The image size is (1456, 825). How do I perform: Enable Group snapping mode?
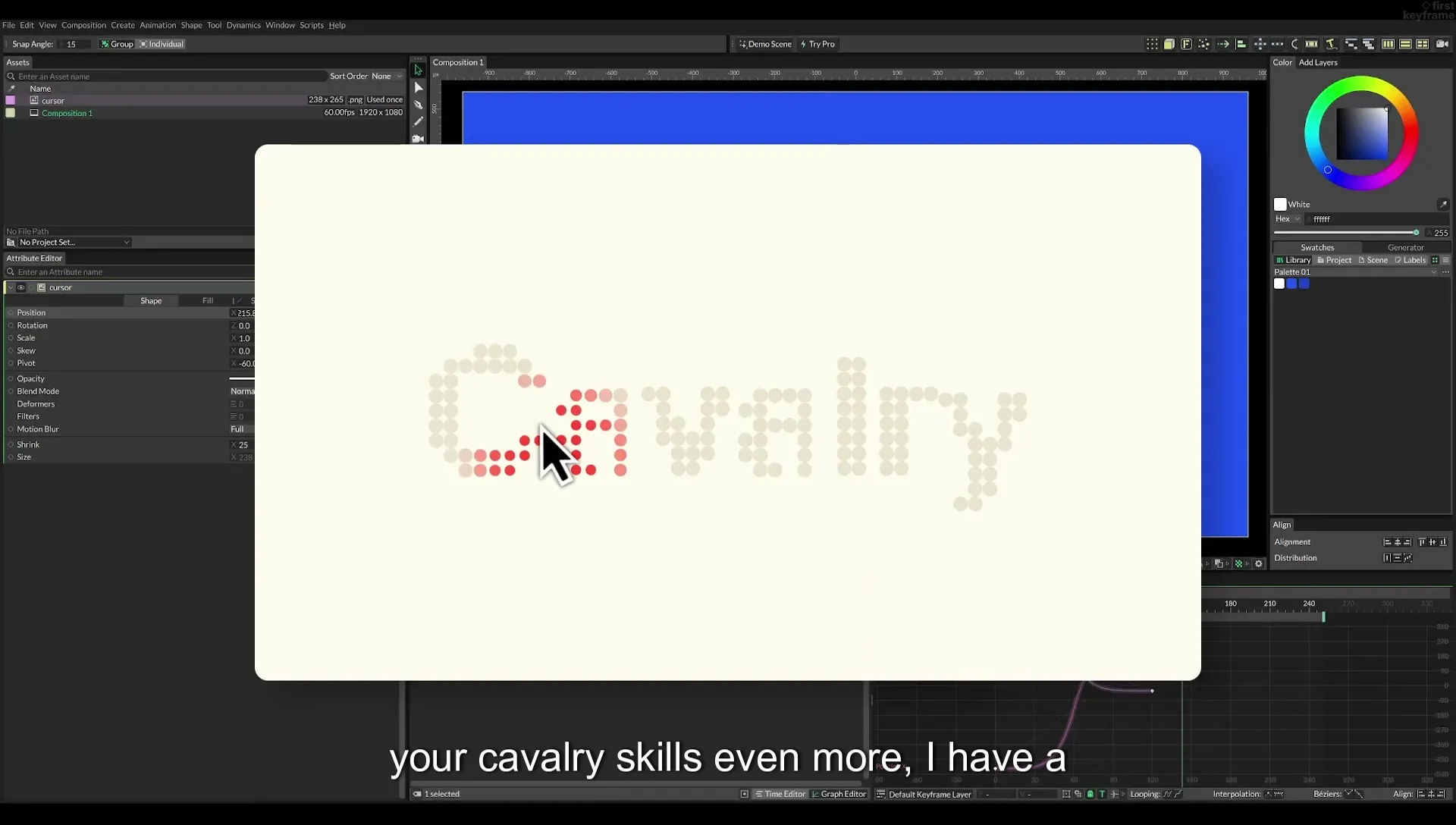tap(117, 44)
